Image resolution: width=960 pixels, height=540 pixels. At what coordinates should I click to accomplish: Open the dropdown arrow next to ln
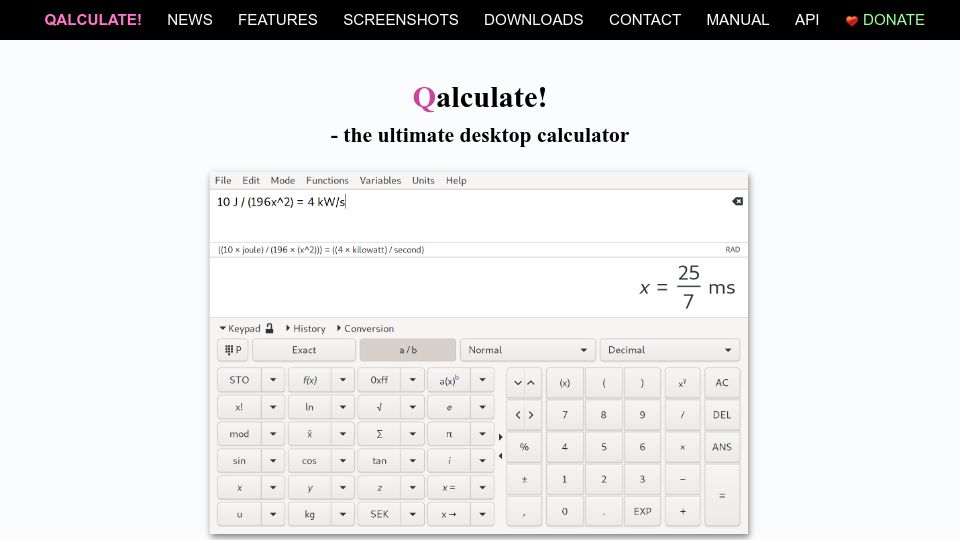(x=343, y=407)
